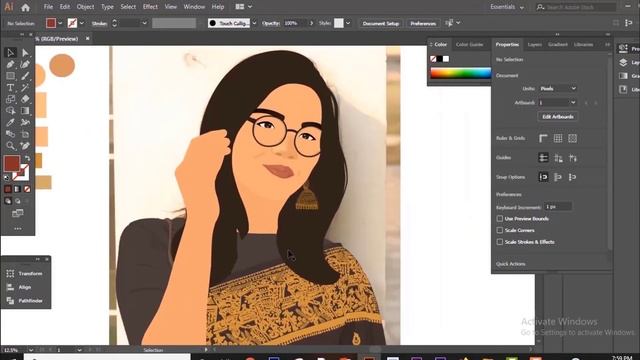
Task: Switch to the Color Guide tab
Action: tap(469, 44)
